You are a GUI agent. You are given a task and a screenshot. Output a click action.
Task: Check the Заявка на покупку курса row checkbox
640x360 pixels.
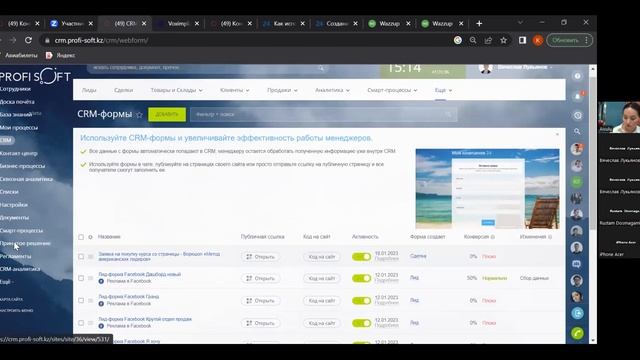(x=81, y=257)
